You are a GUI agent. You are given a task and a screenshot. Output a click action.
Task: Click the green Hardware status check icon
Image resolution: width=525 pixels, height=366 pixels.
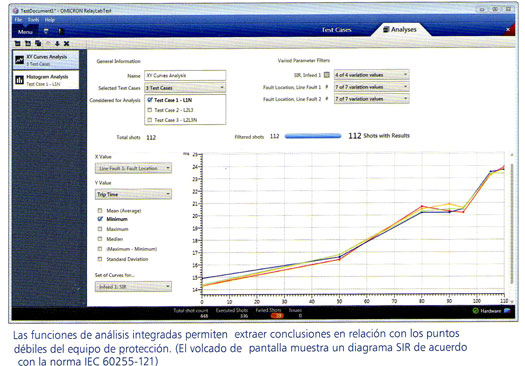(x=475, y=311)
